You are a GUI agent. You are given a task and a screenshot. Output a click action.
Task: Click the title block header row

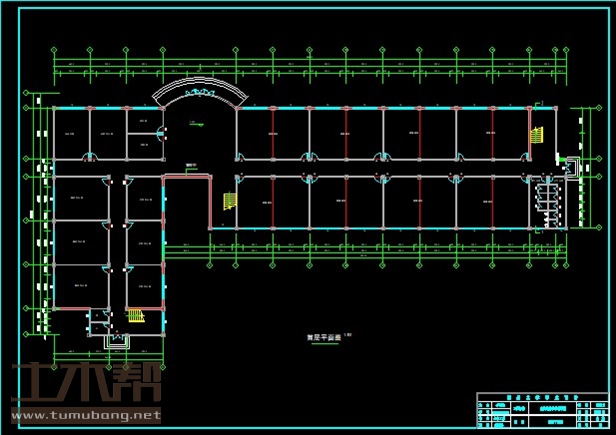tap(543, 397)
